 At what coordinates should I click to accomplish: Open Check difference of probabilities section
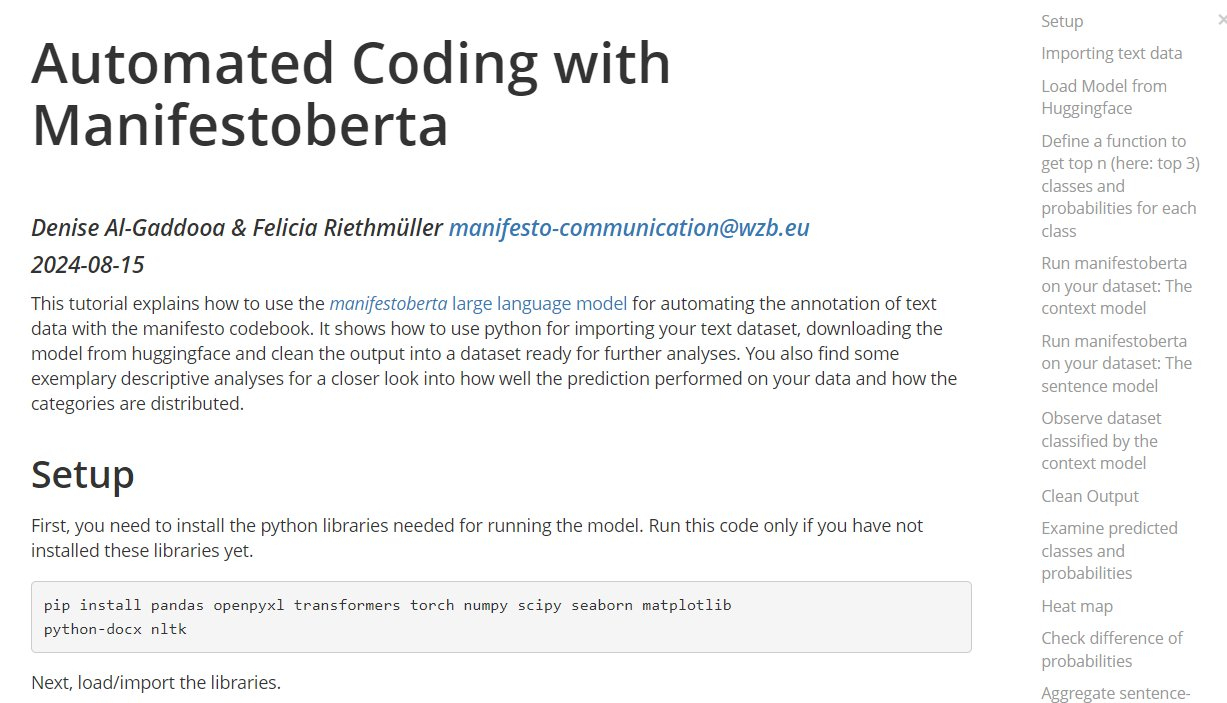1111,649
